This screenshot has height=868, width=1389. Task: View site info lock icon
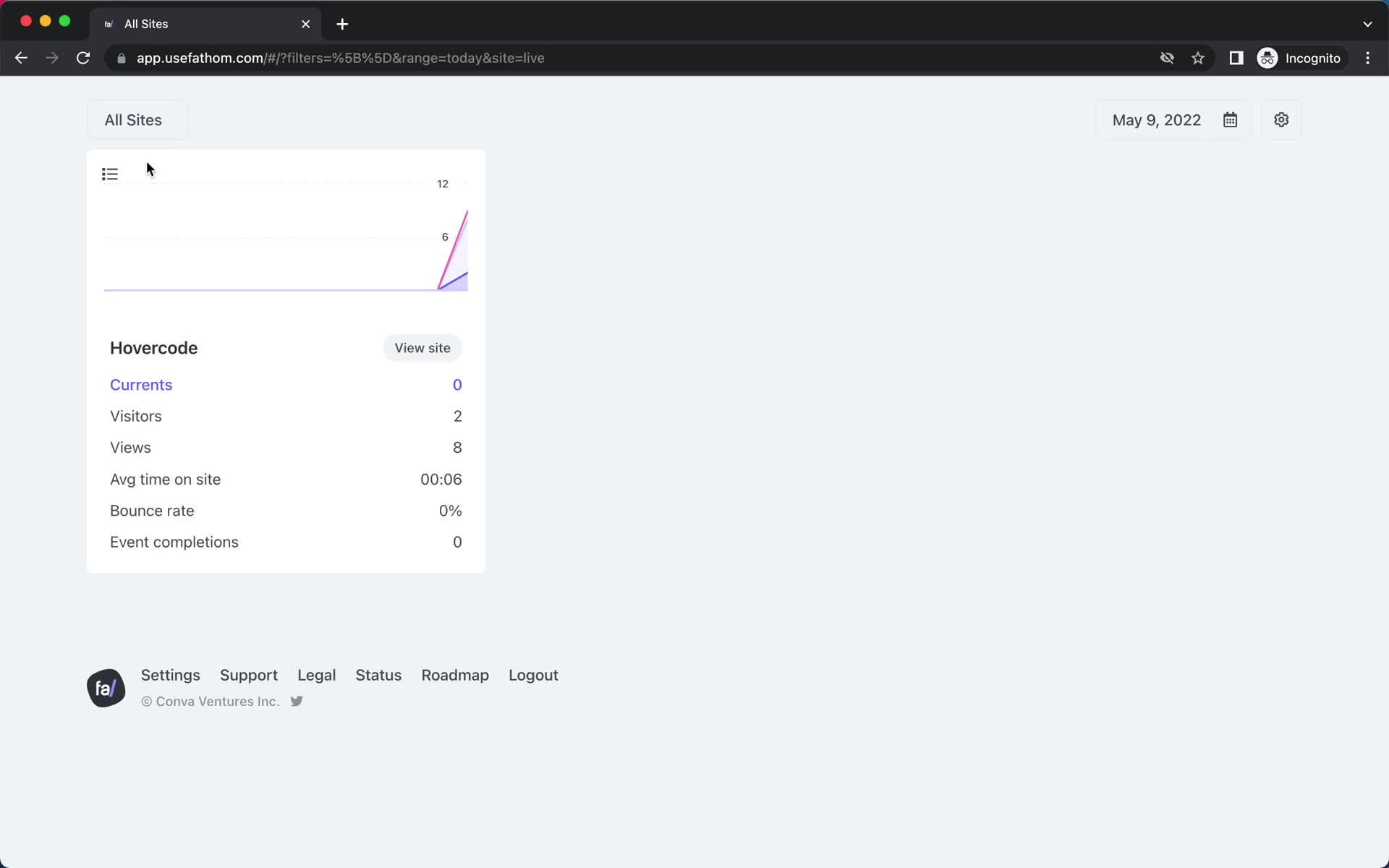121,58
